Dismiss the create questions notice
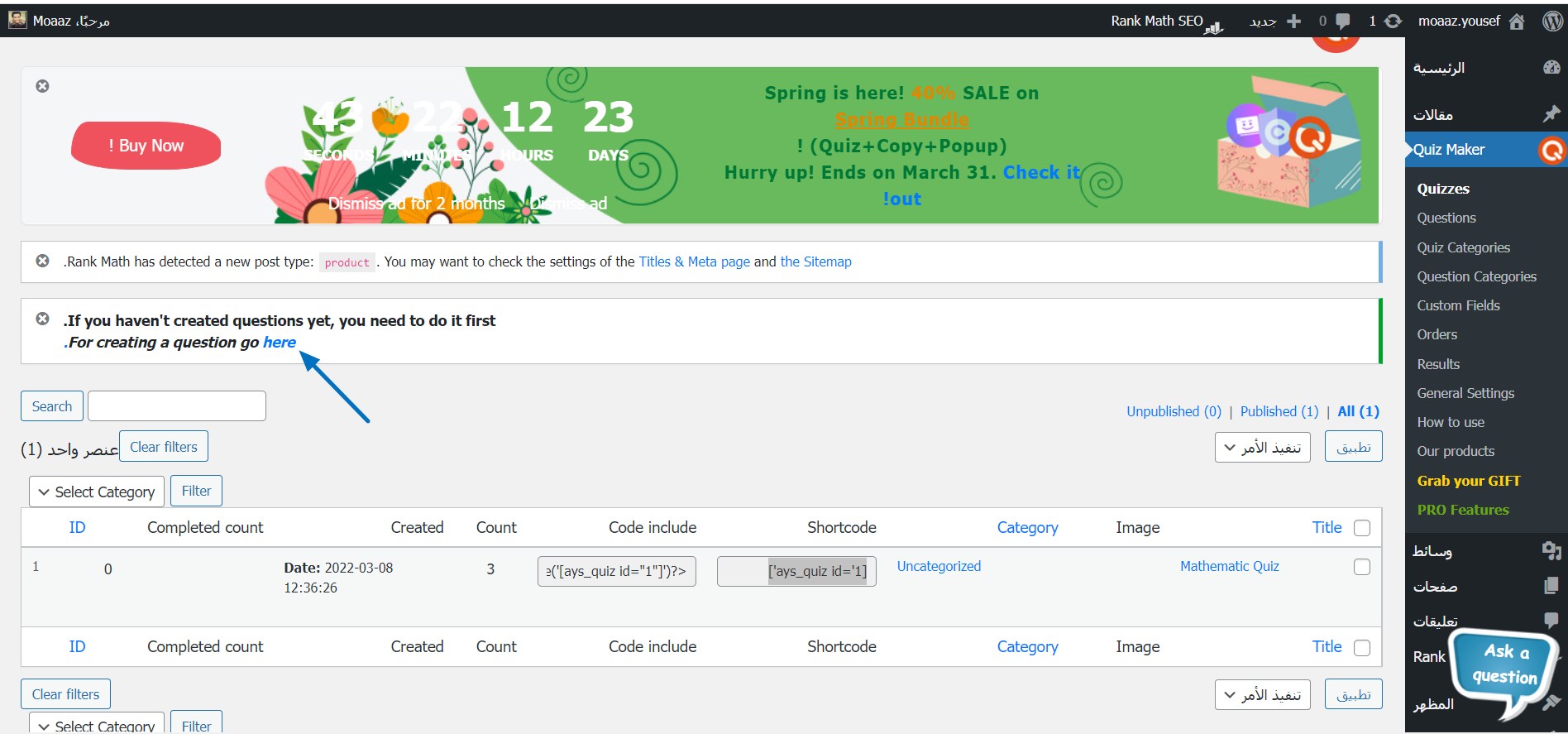1568x734 pixels. pos(42,319)
